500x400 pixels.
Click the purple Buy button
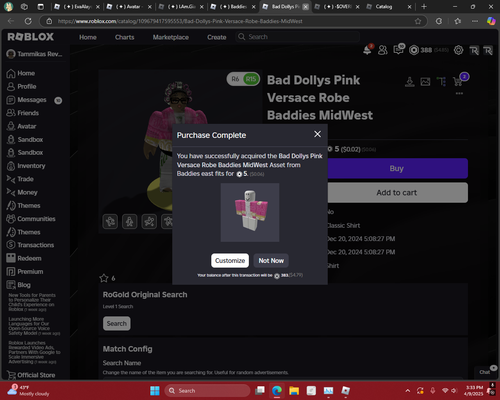pos(397,168)
